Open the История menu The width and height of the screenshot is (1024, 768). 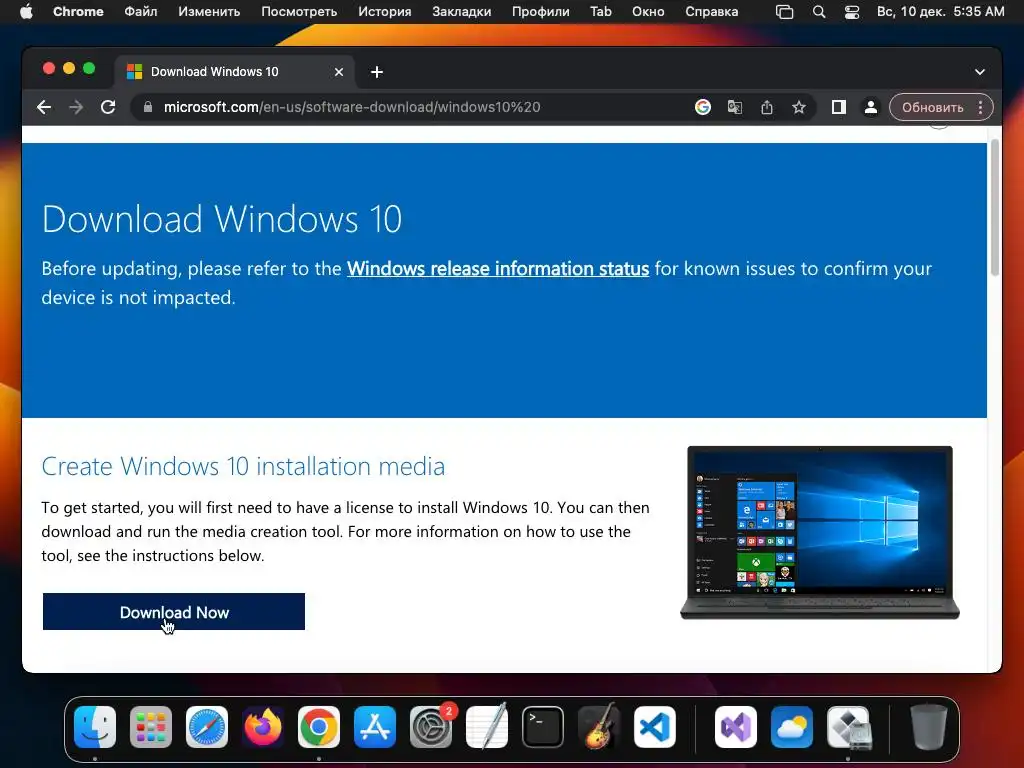coord(385,12)
